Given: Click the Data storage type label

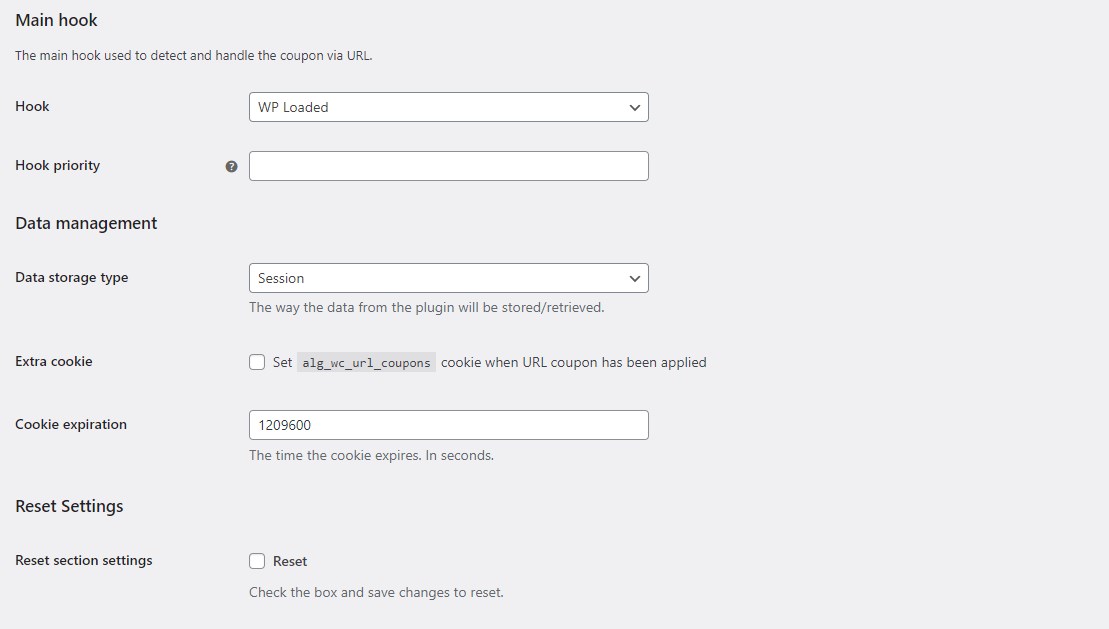Looking at the screenshot, I should [x=71, y=277].
